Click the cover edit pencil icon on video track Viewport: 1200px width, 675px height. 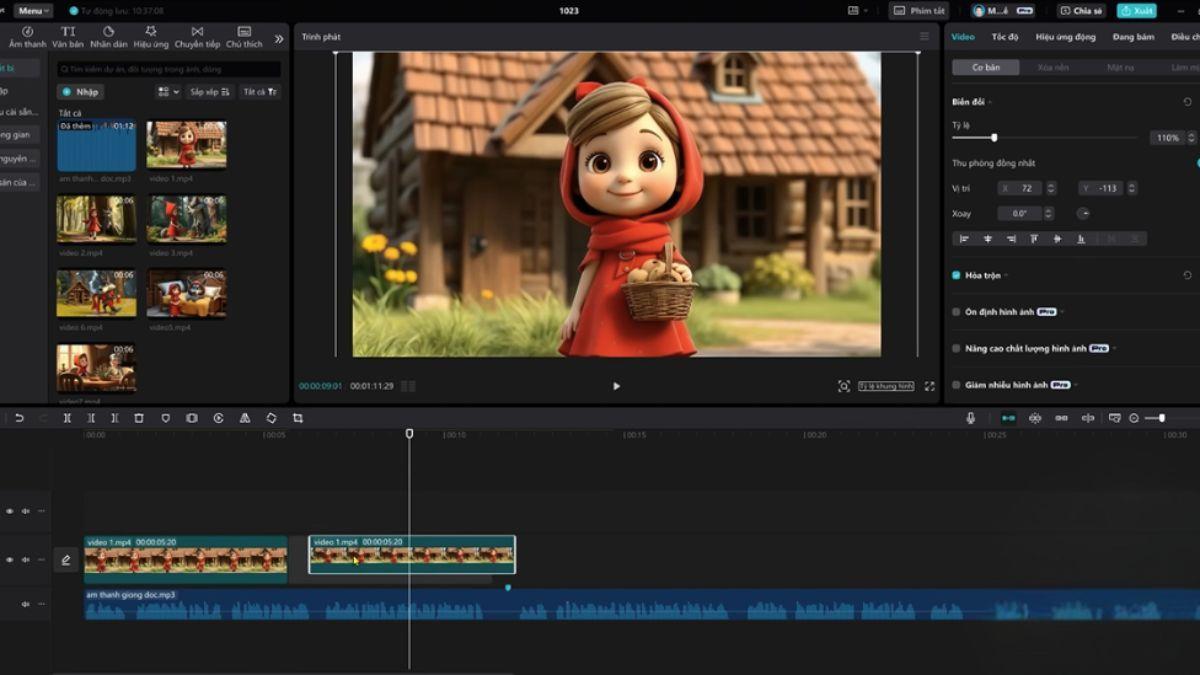66,560
